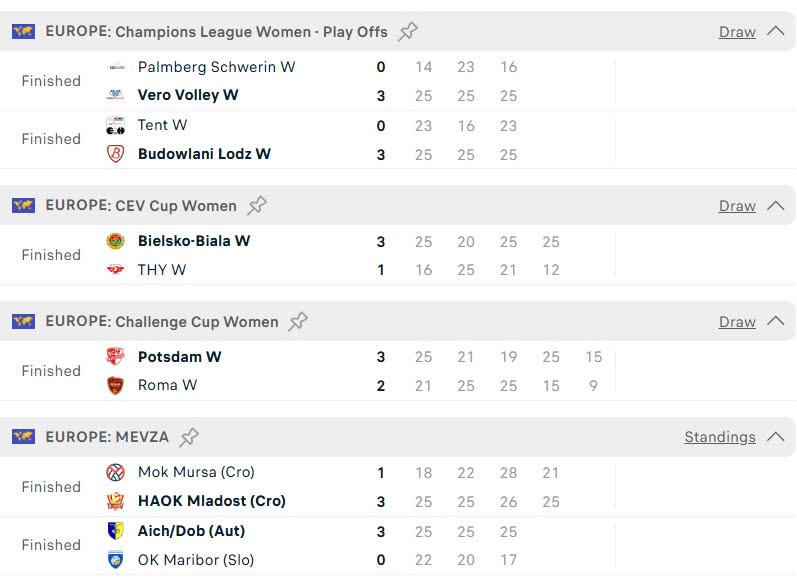Viewport: 797px width, 580px height.
Task: Click the Roma W team logo
Action: coord(115,385)
